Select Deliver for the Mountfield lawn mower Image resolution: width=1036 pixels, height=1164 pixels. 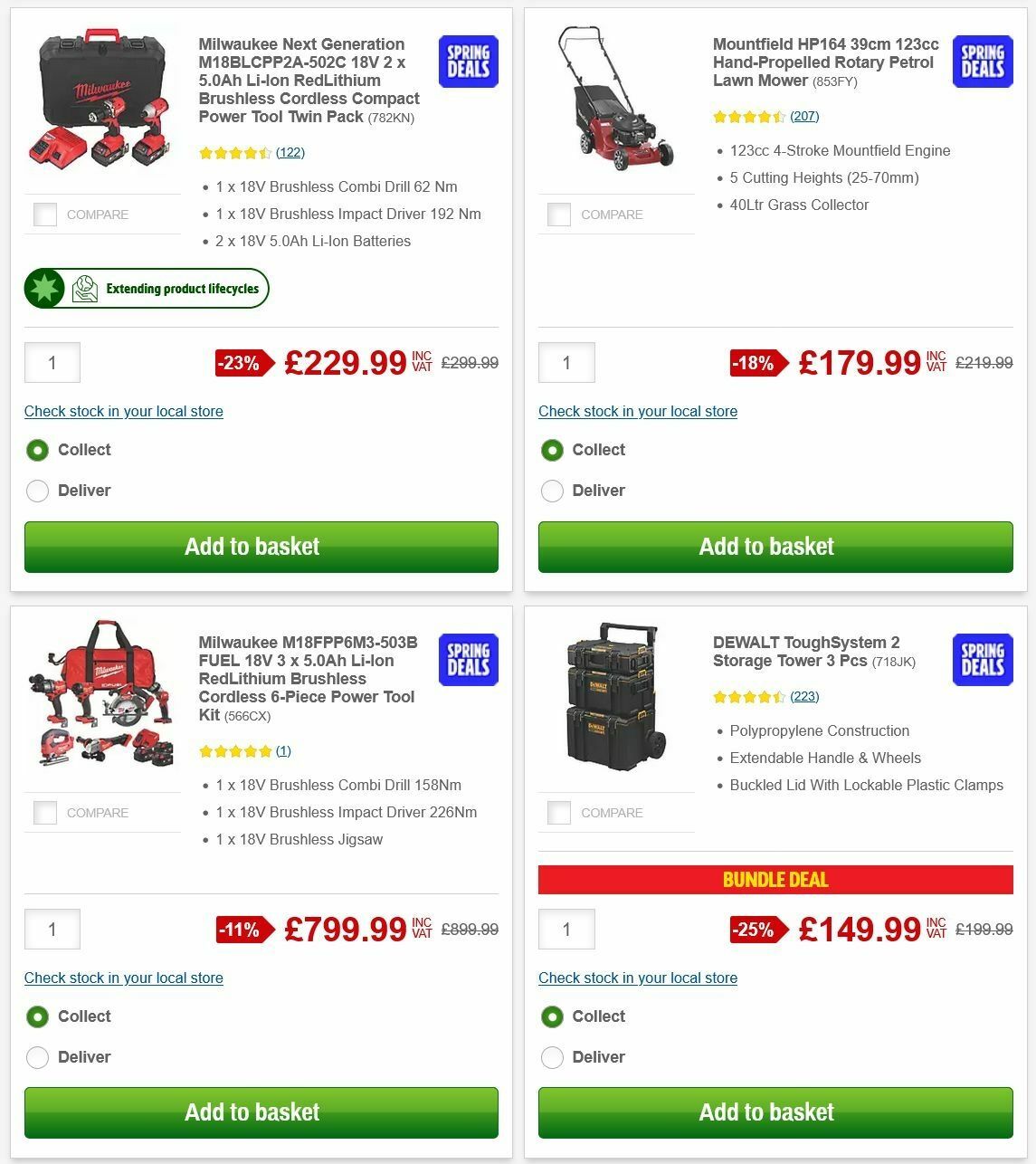pyautogui.click(x=552, y=491)
